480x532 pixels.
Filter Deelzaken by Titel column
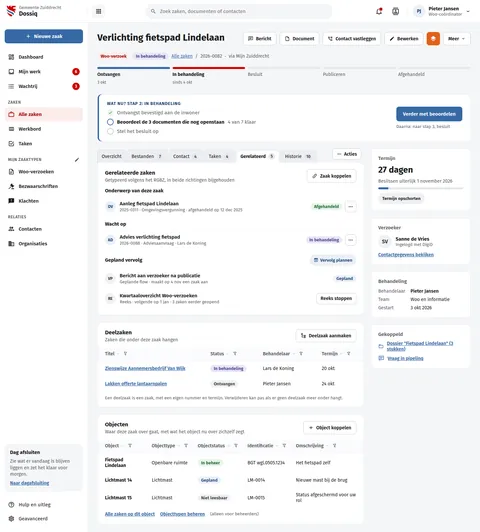pyautogui.click(x=125, y=354)
